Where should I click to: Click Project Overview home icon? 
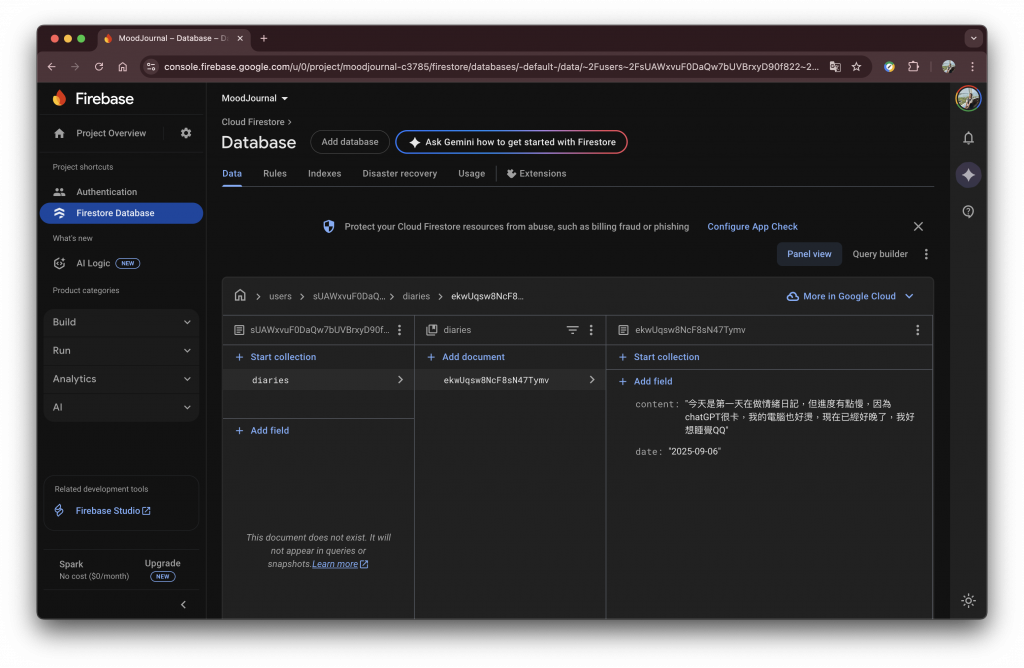59,133
